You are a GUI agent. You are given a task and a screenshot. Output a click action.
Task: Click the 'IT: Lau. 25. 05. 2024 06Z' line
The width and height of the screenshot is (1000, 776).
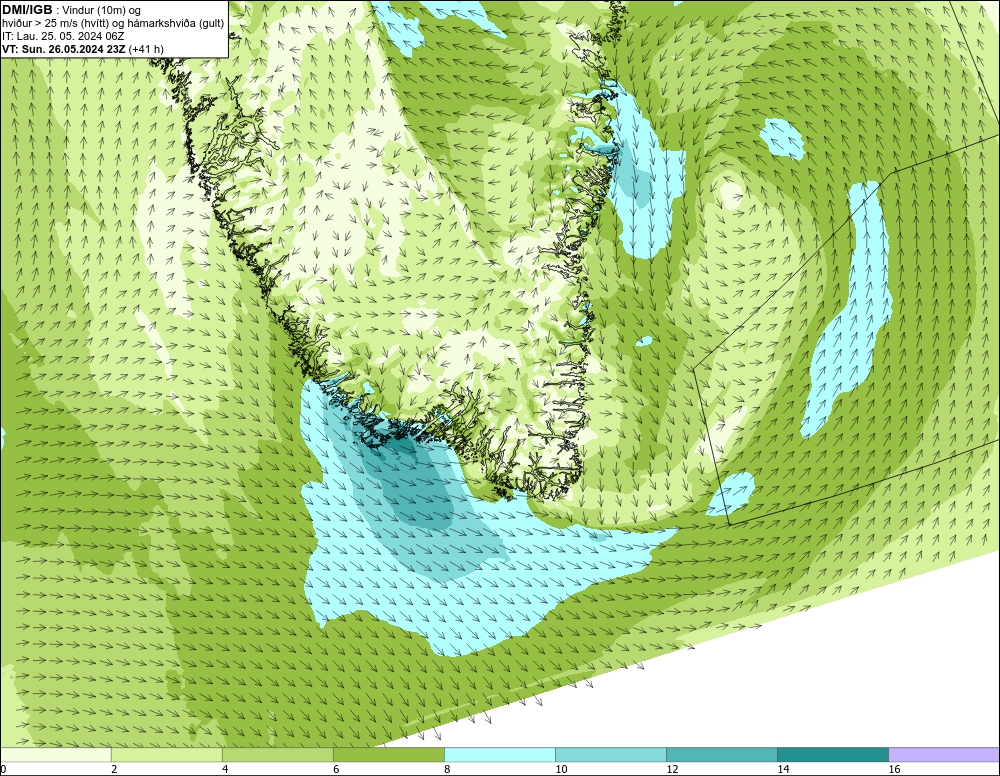(63, 36)
